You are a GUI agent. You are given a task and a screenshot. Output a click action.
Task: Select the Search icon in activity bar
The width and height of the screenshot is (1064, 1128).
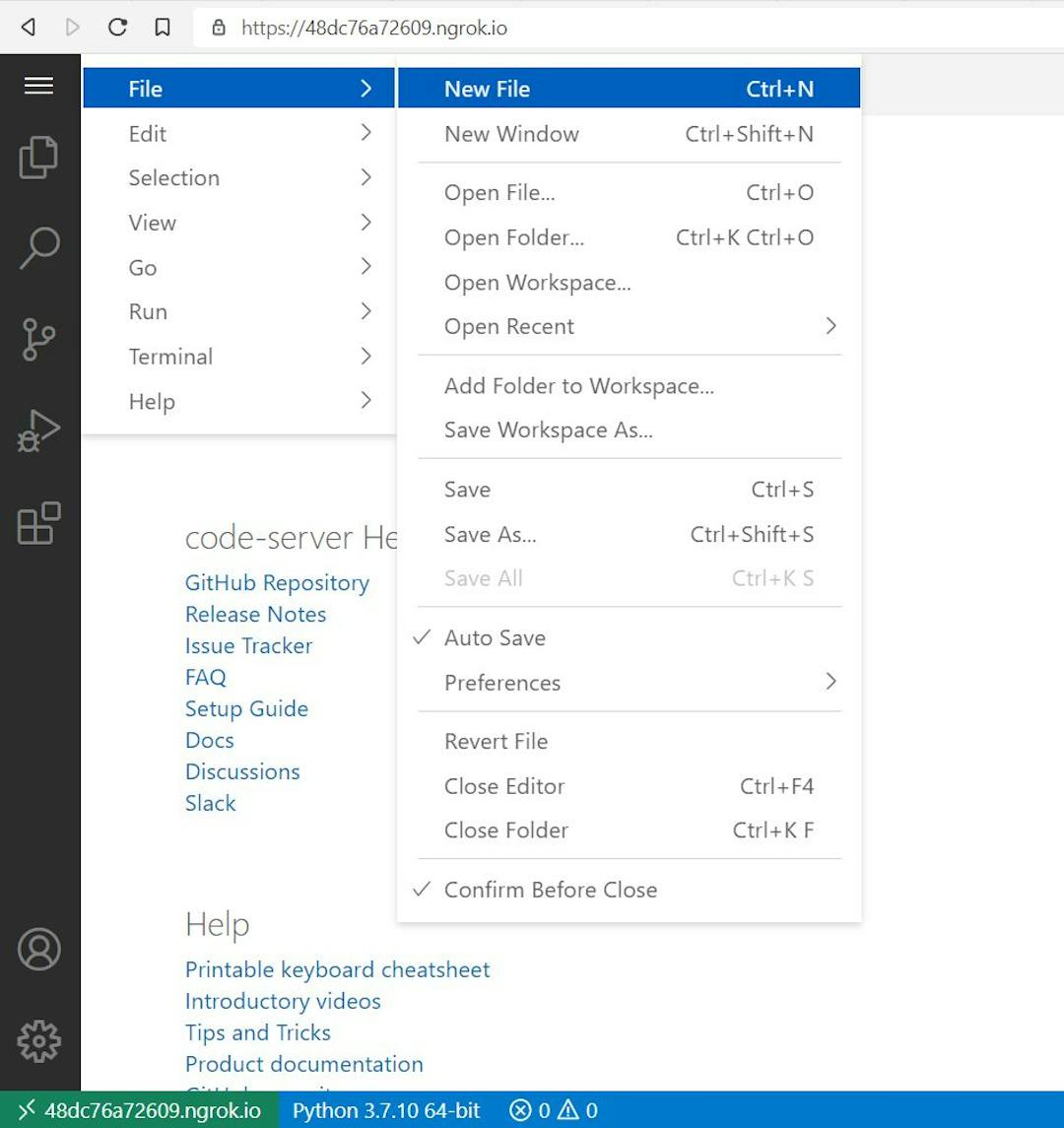(x=39, y=247)
